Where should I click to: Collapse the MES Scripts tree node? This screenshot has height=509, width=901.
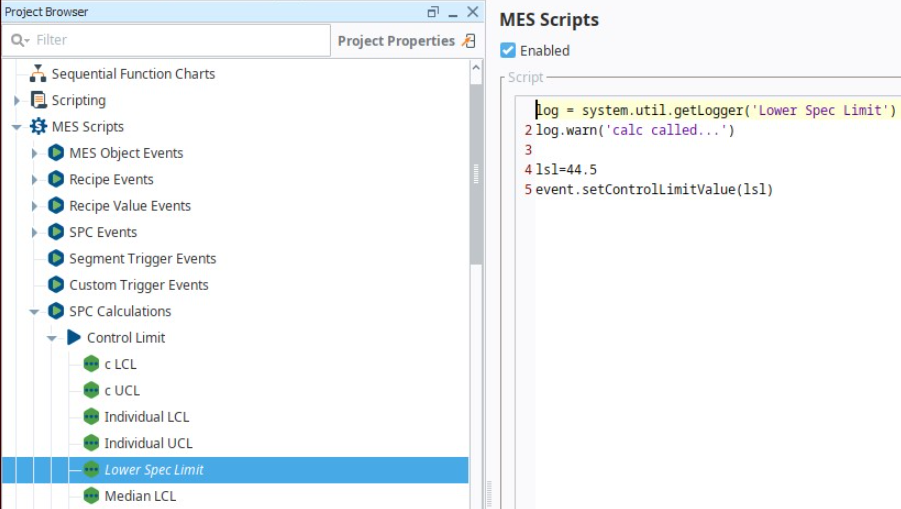click(x=17, y=127)
